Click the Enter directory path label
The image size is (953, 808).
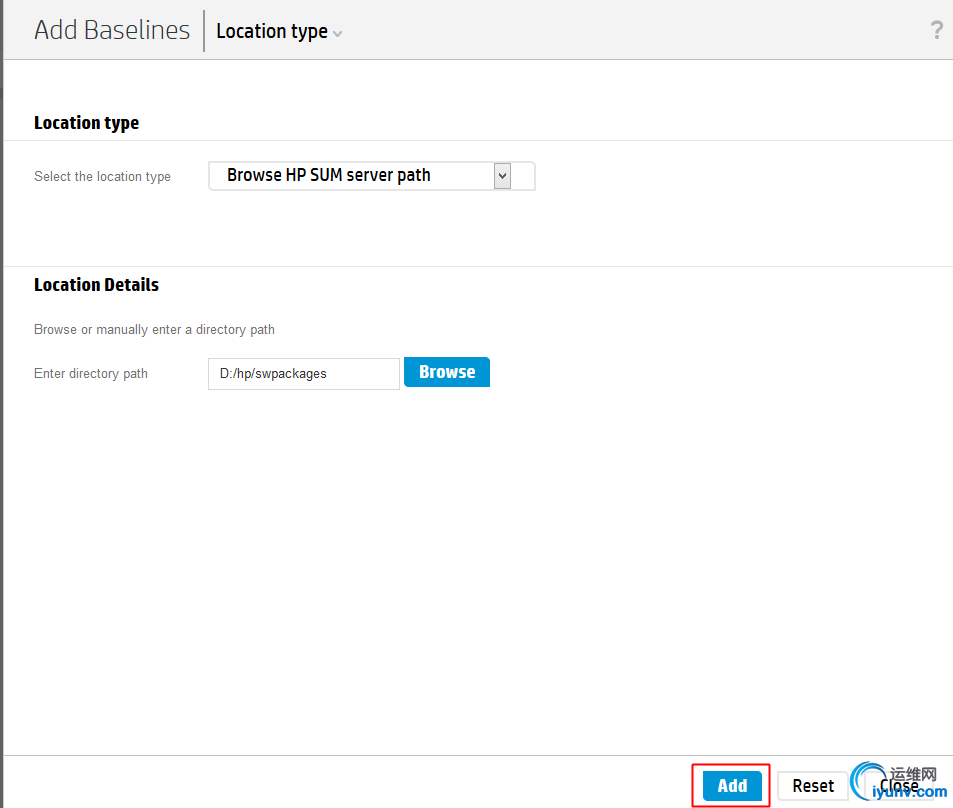click(91, 374)
